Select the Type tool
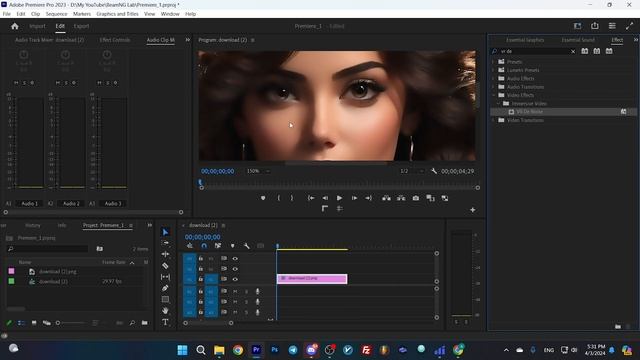640x360 pixels. coord(165,322)
